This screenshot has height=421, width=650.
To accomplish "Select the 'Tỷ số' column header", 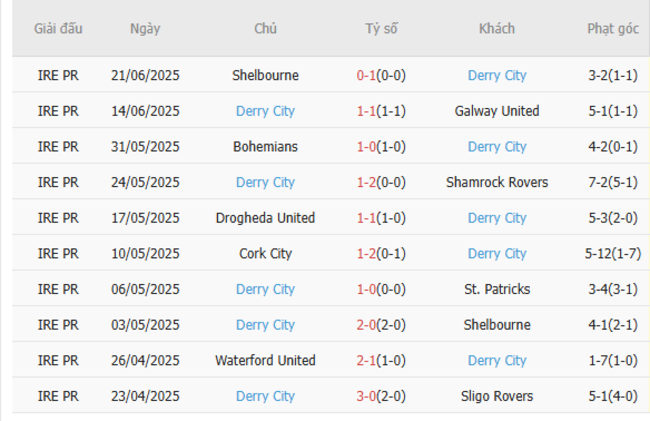I will (x=381, y=28).
